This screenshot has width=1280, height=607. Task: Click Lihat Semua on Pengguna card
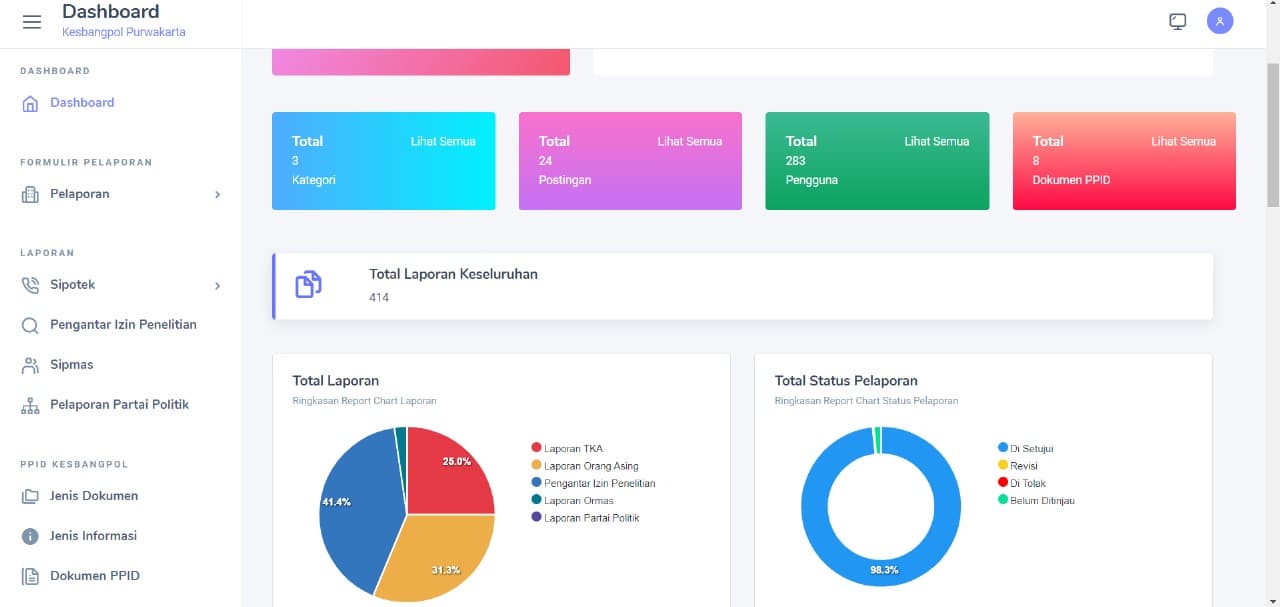[936, 142]
